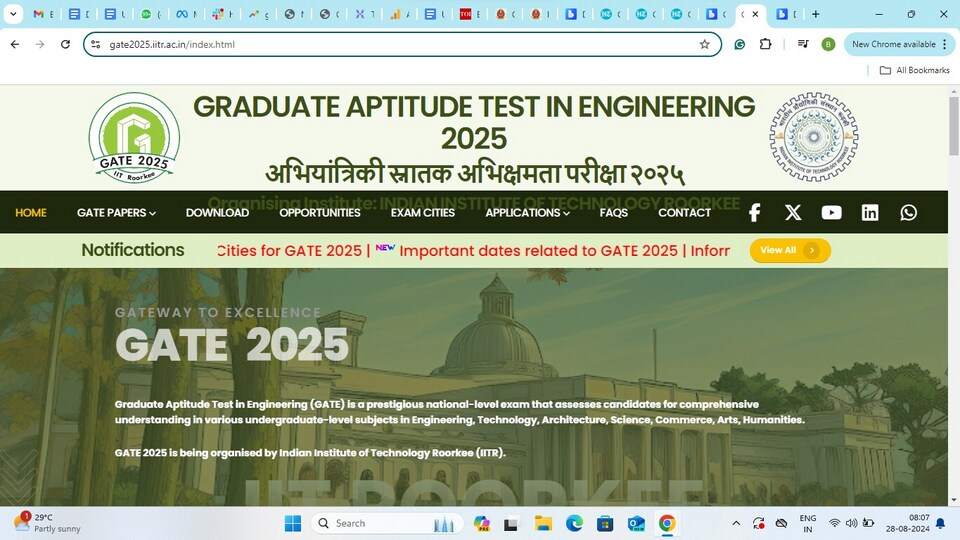Open the volume speaker tray icon
960x540 pixels.
coord(851,523)
